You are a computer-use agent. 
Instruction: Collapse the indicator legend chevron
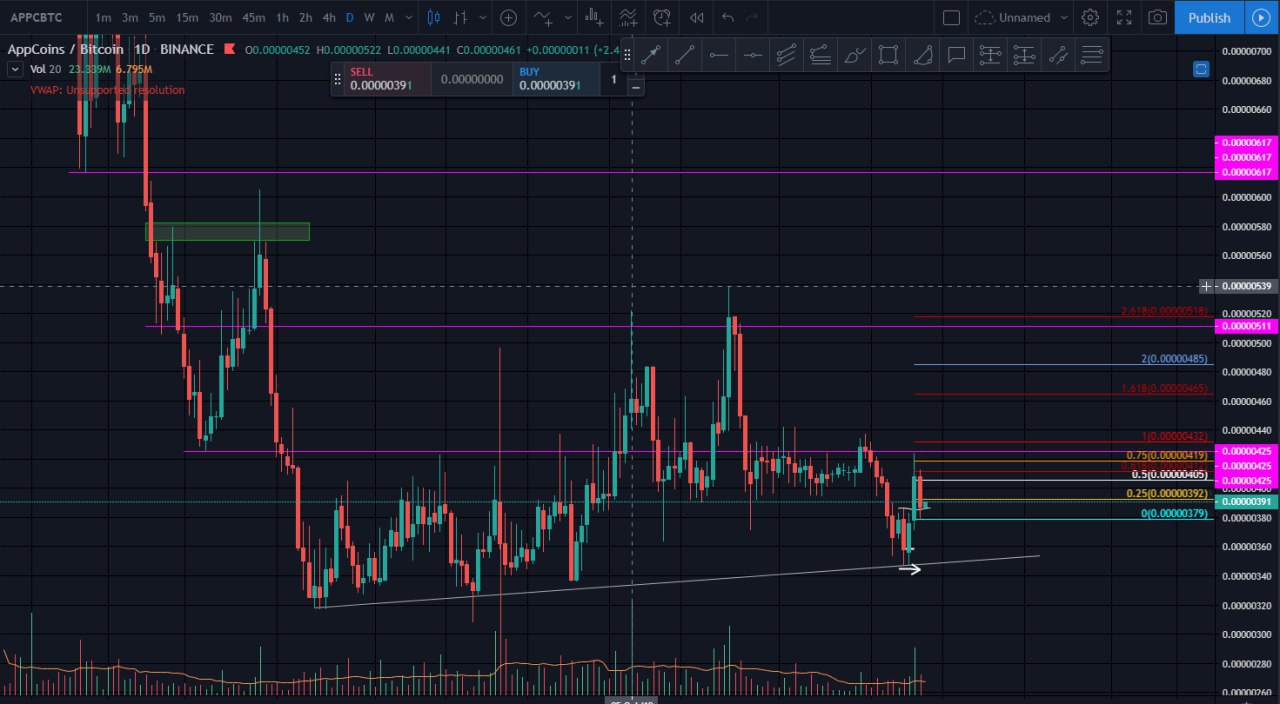(x=15, y=69)
